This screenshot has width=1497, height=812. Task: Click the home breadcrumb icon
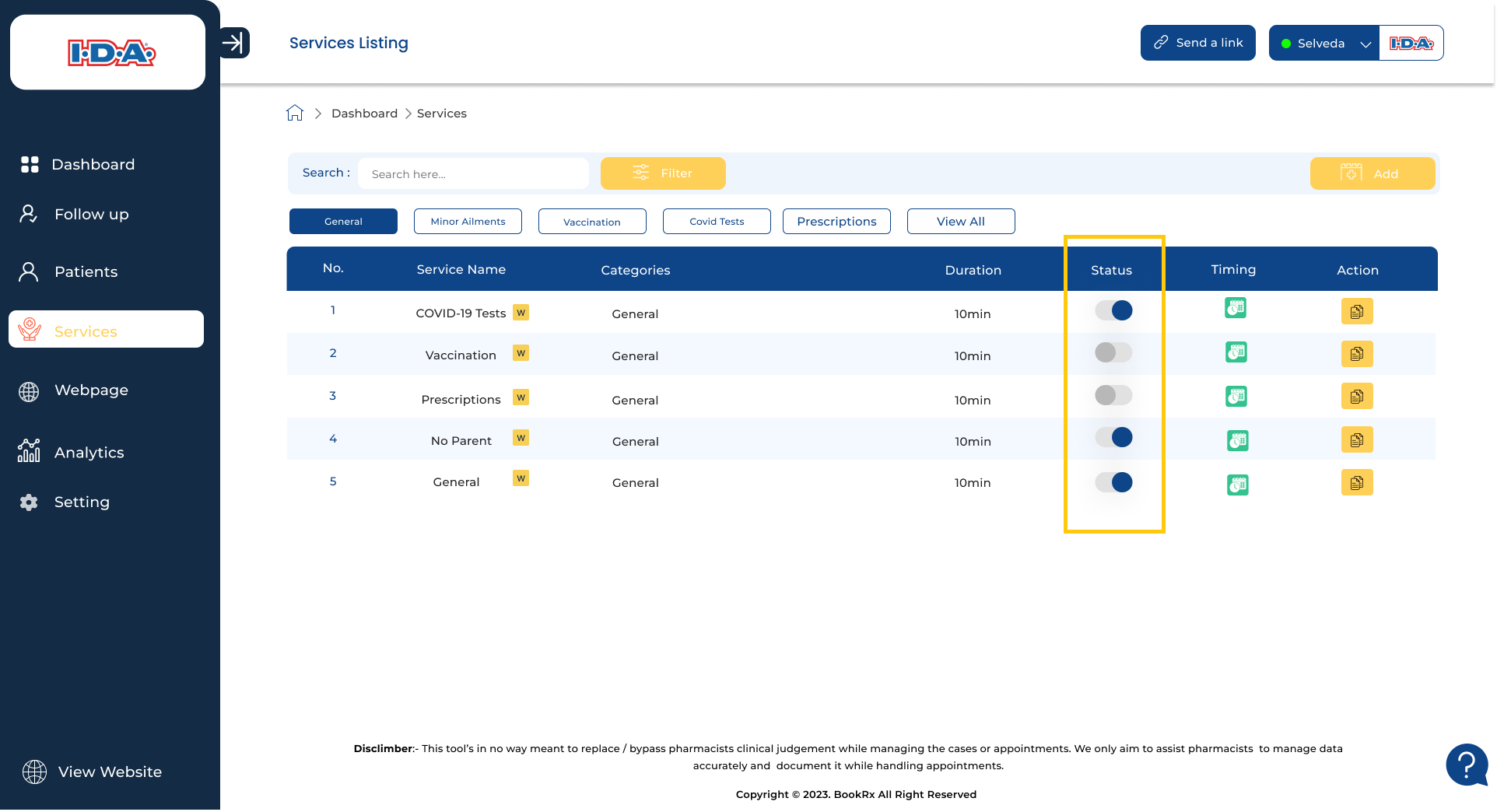(x=294, y=114)
